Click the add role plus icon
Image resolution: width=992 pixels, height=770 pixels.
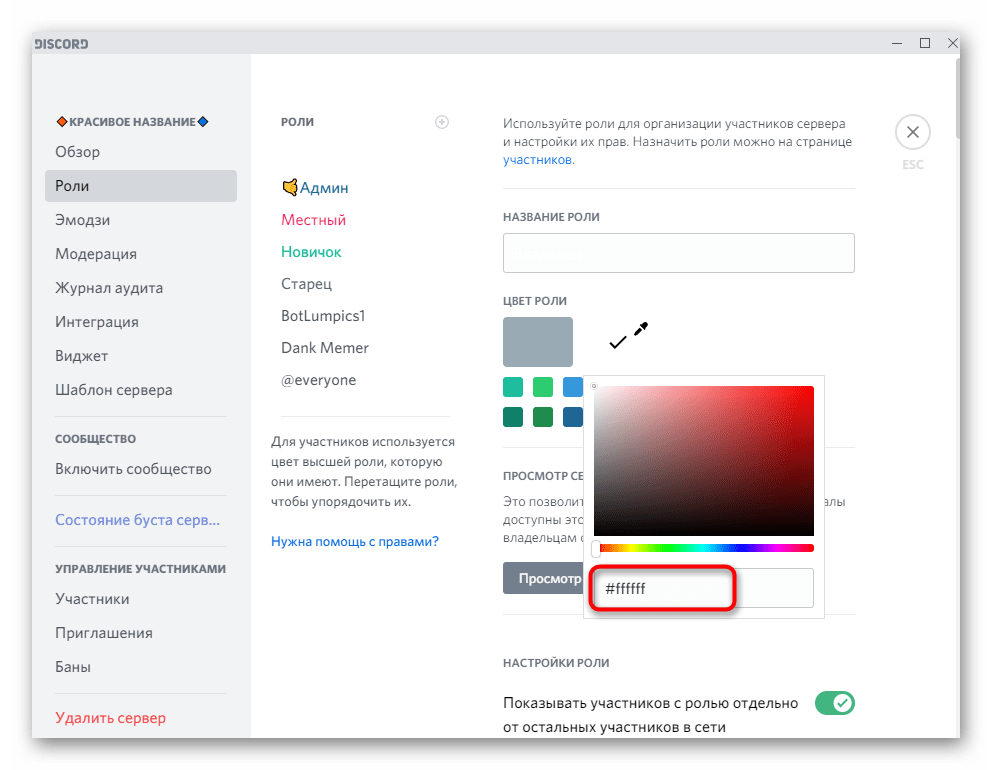click(442, 122)
